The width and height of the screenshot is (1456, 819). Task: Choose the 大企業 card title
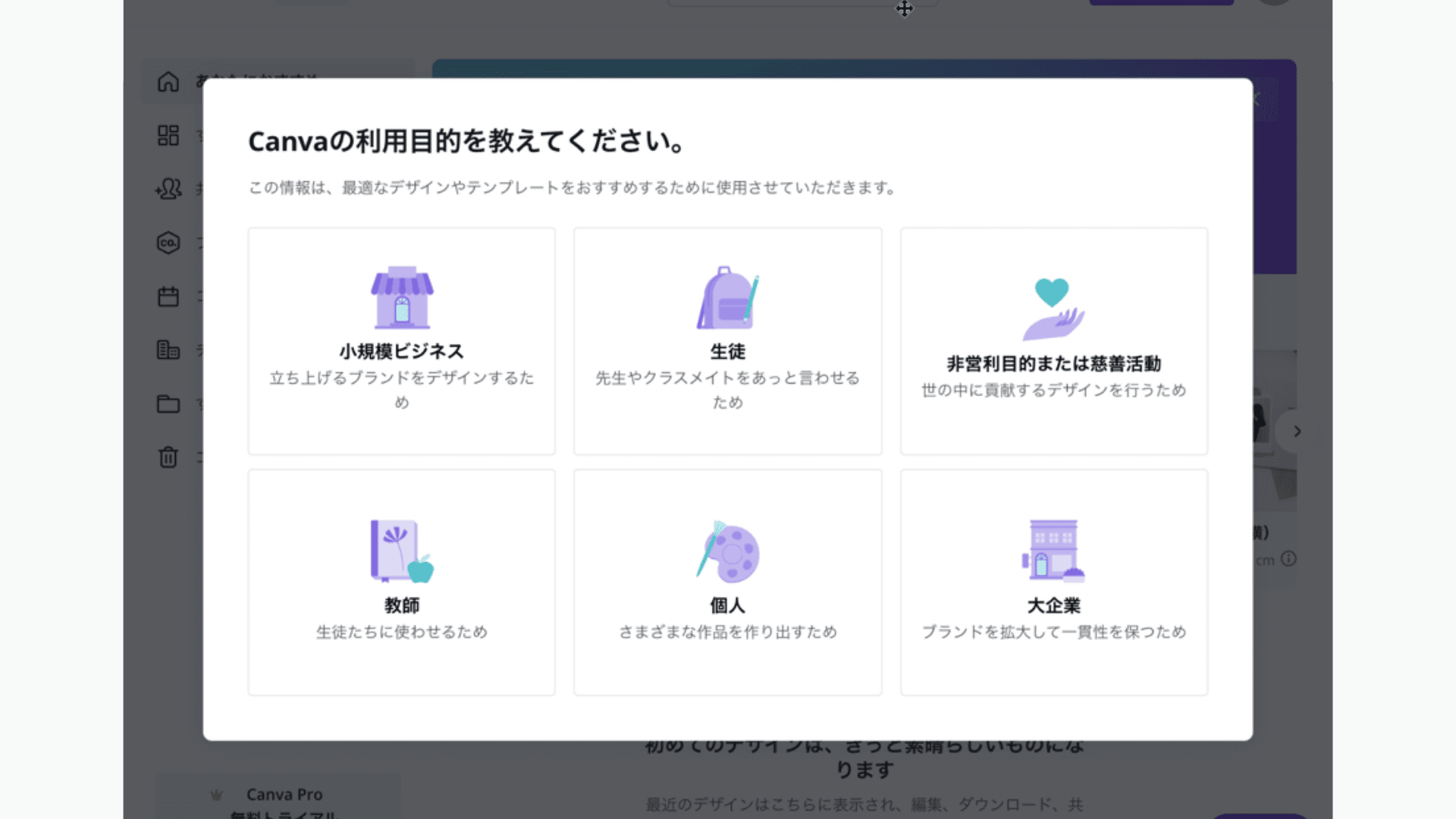(1053, 606)
